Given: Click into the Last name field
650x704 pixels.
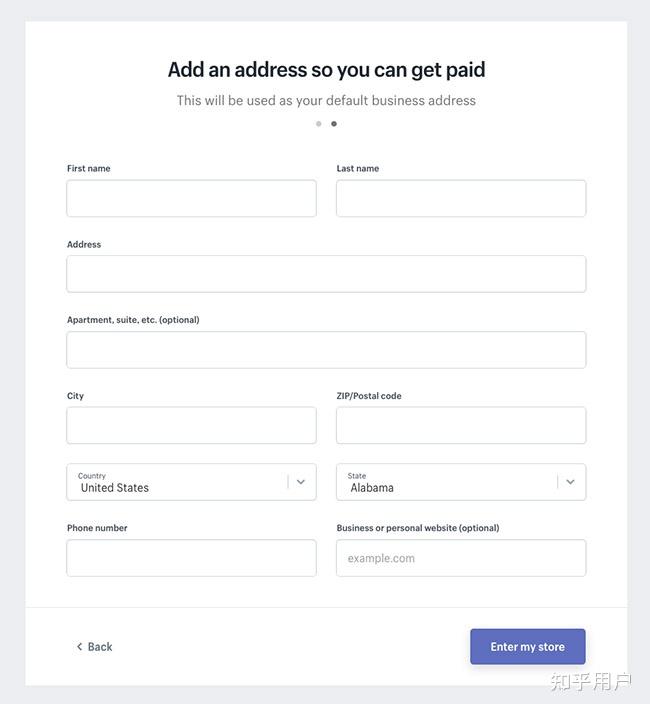Looking at the screenshot, I should [461, 199].
